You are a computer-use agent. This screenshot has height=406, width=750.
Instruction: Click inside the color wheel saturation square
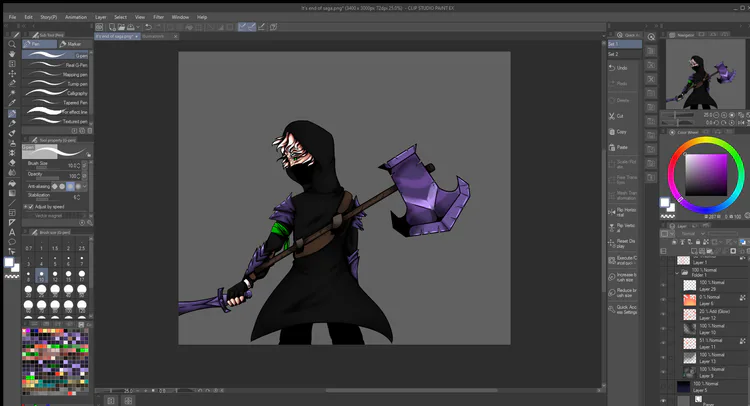[x=706, y=175]
